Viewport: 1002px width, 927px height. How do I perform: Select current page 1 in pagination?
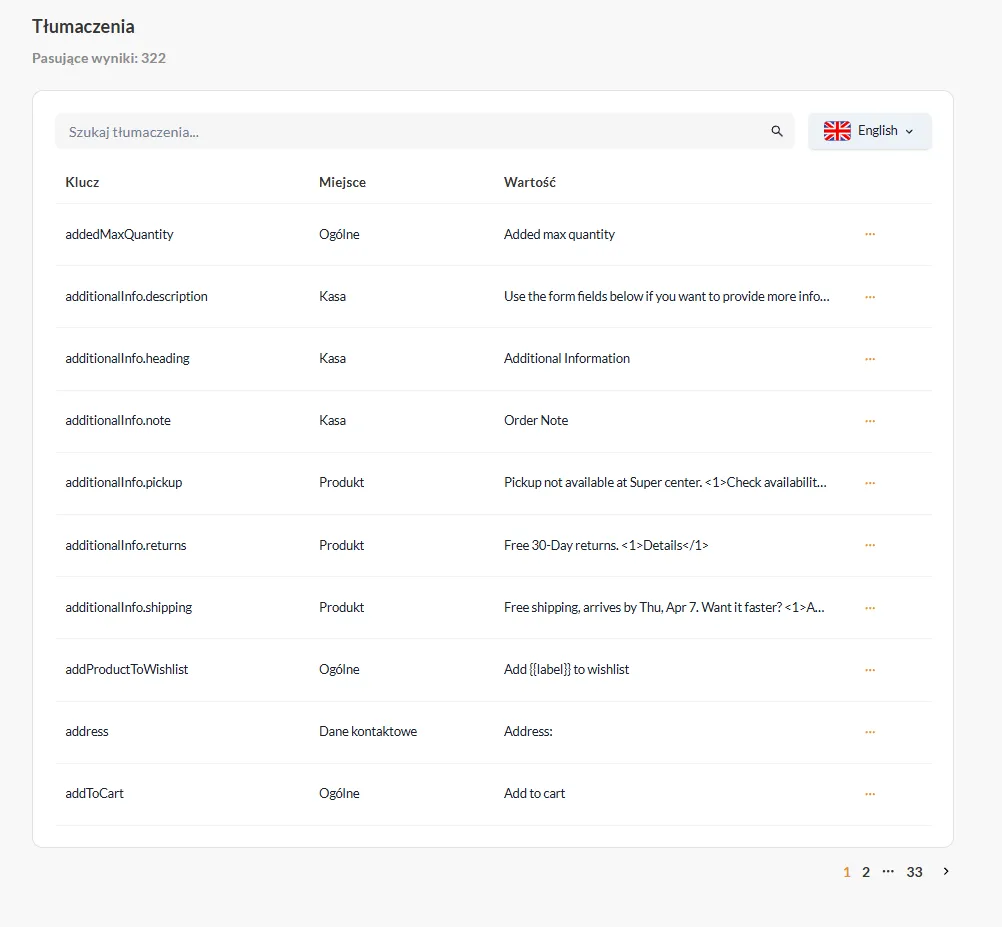tap(847, 872)
